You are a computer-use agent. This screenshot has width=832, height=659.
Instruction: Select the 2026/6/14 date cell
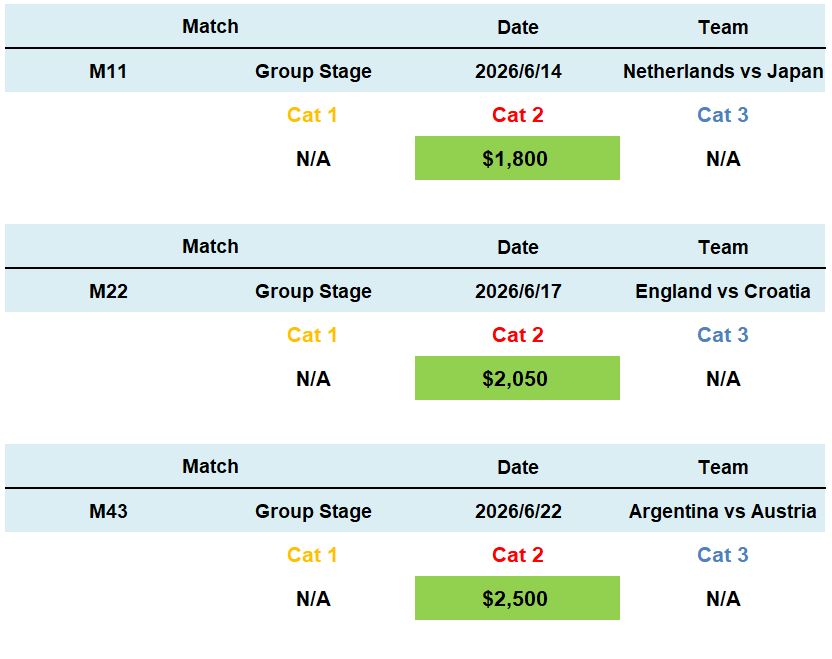coord(518,72)
